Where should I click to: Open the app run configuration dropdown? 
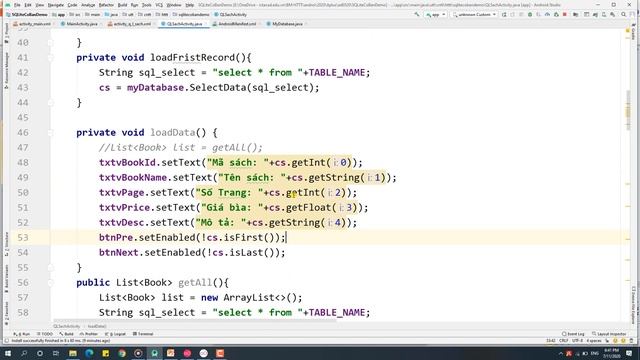coord(436,14)
